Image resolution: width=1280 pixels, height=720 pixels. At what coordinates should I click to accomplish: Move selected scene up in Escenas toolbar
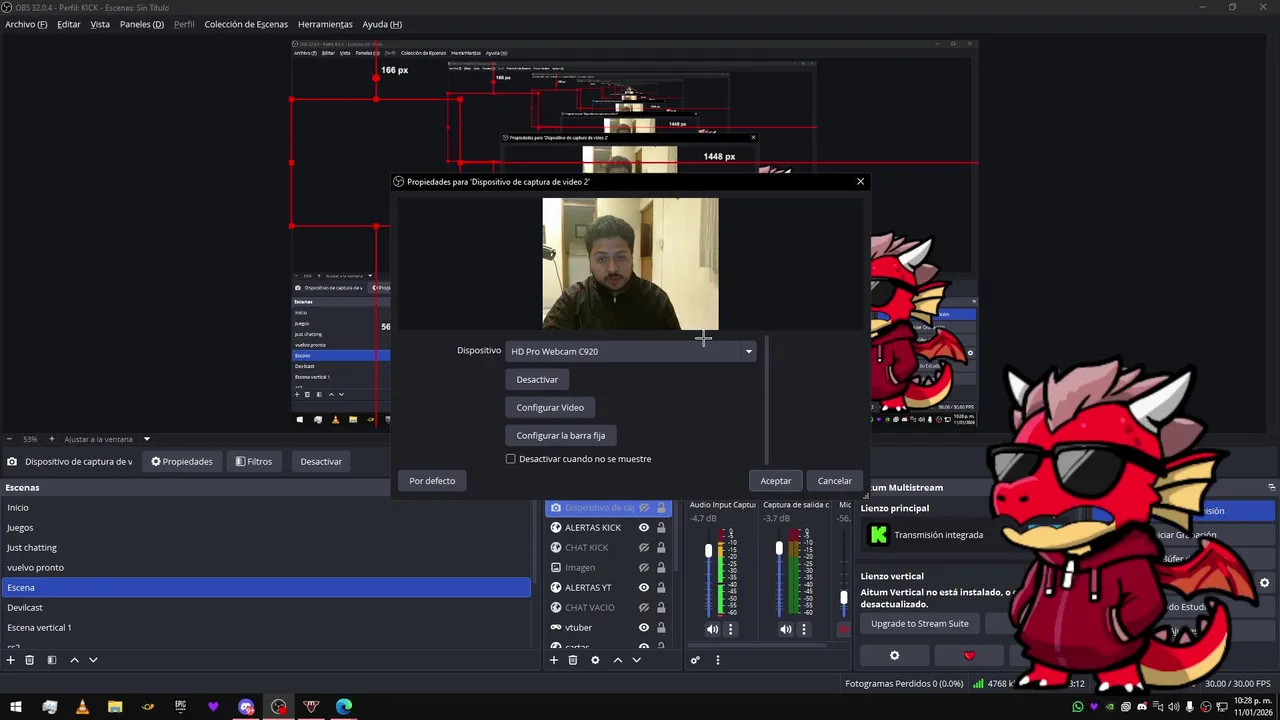pos(74,660)
